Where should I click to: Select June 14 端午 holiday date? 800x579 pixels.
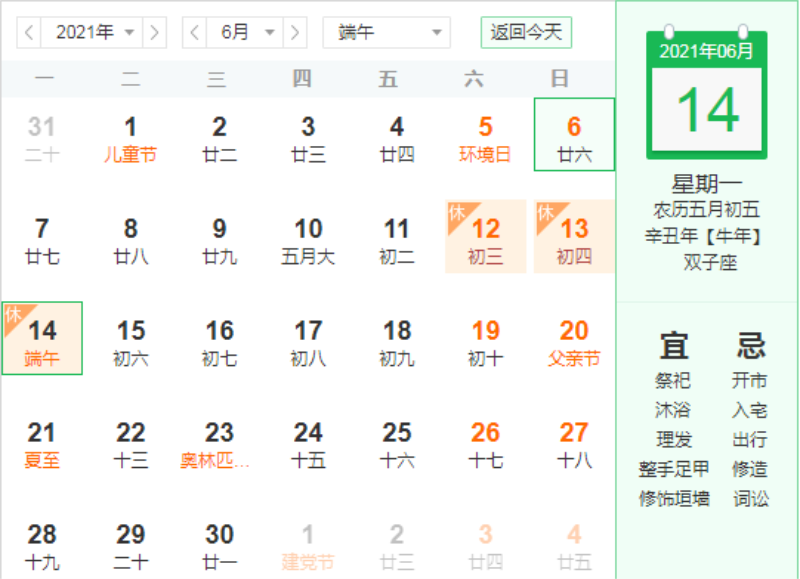[42, 339]
